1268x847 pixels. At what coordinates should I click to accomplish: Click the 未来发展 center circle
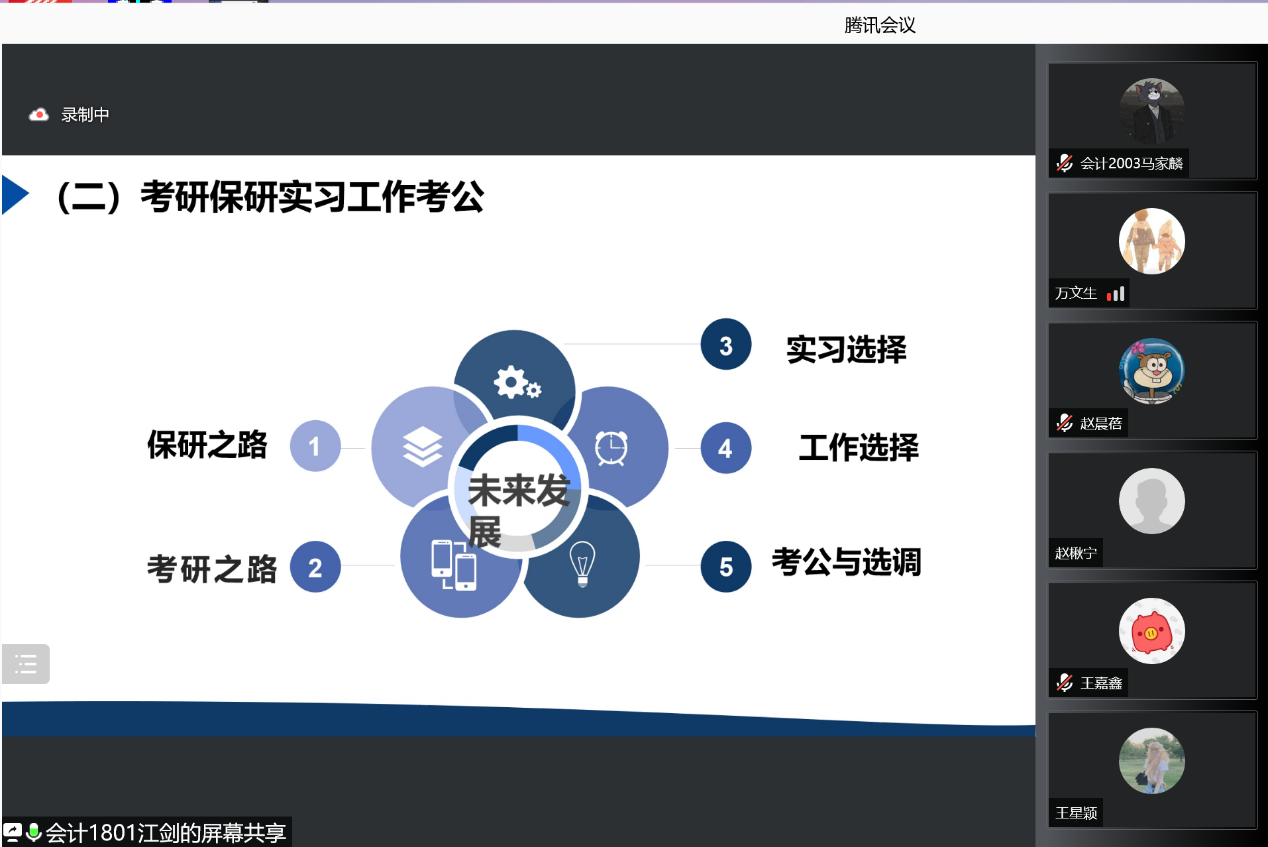(x=518, y=490)
